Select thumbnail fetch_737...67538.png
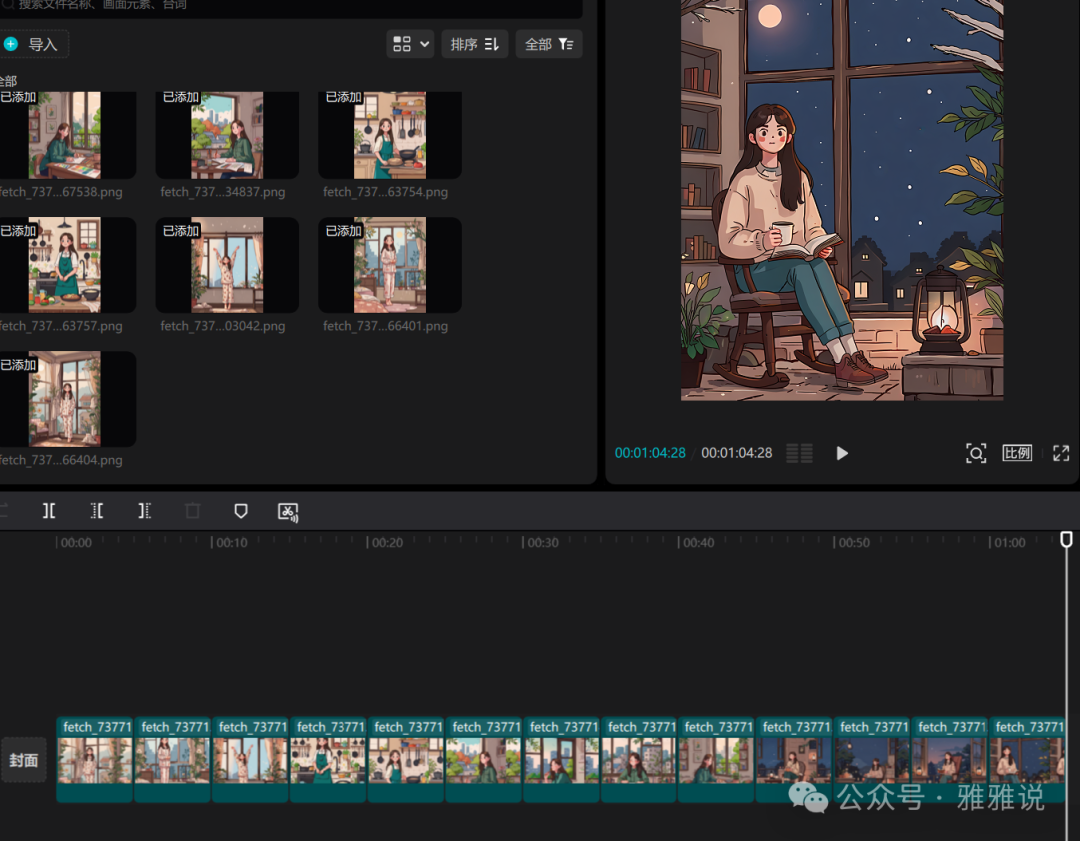 coord(65,135)
